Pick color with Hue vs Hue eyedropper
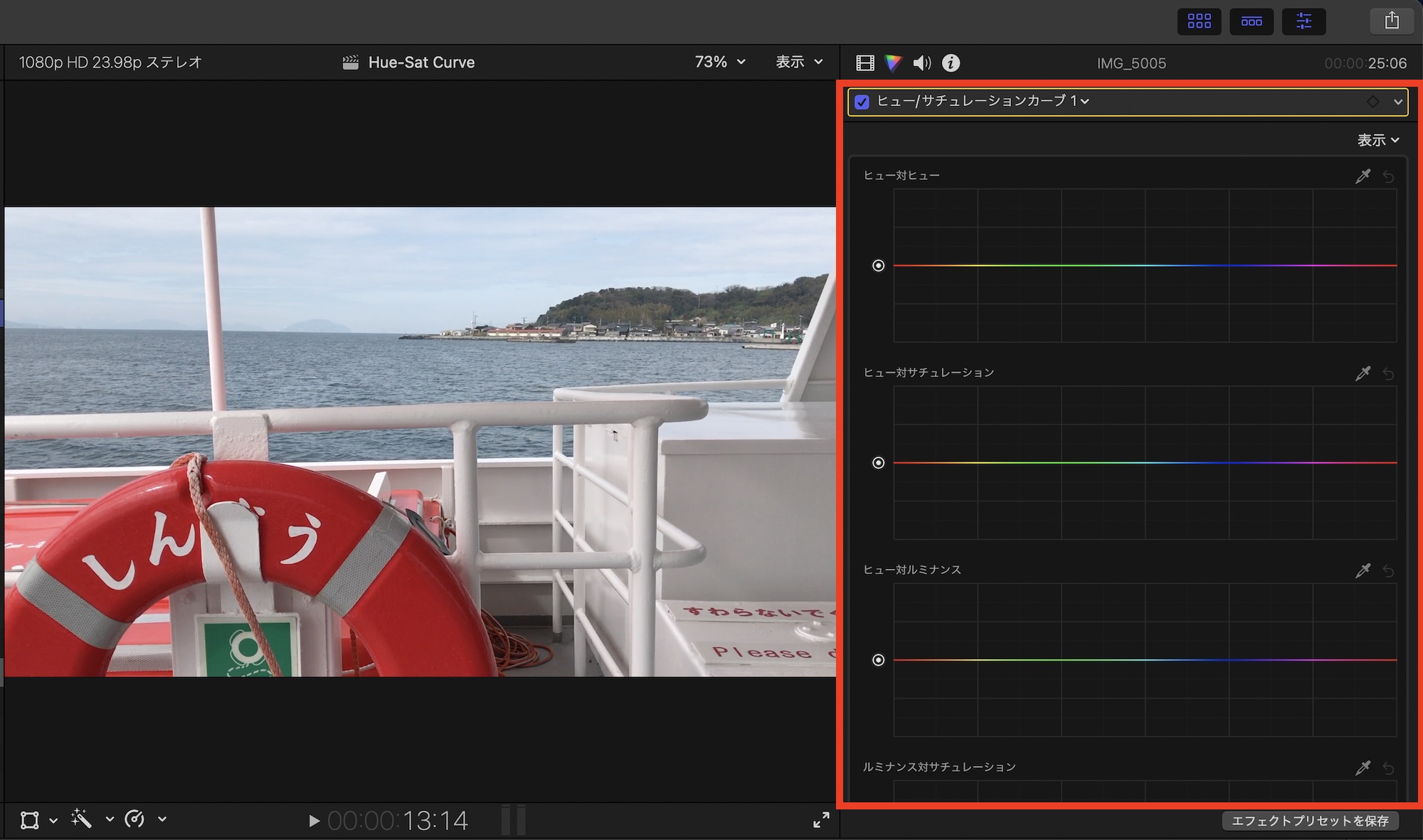Screen dimensions: 1423x840 (1363, 176)
